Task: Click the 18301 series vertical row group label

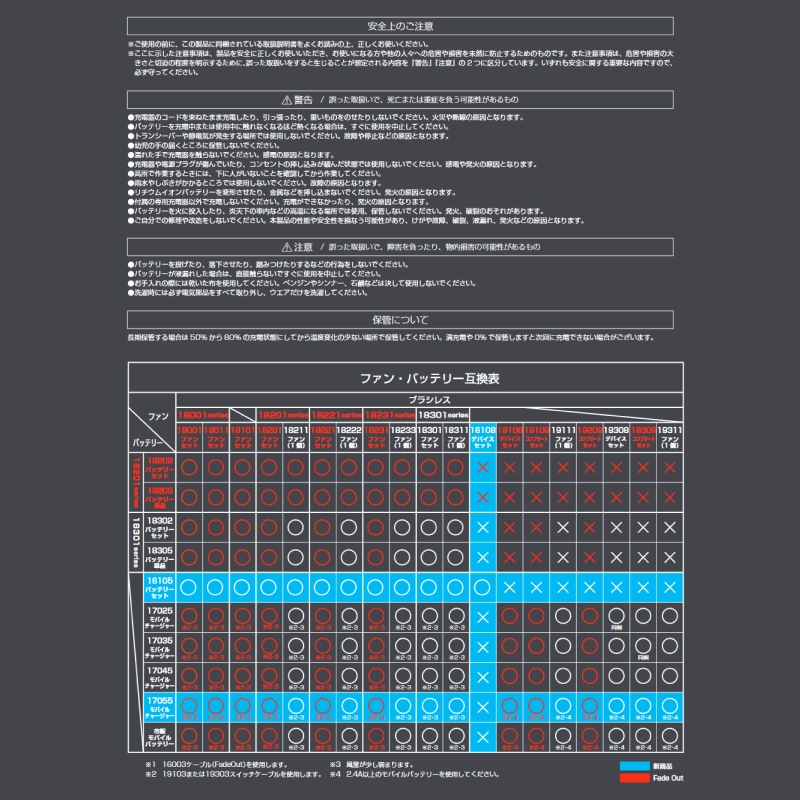Action: coord(136,542)
